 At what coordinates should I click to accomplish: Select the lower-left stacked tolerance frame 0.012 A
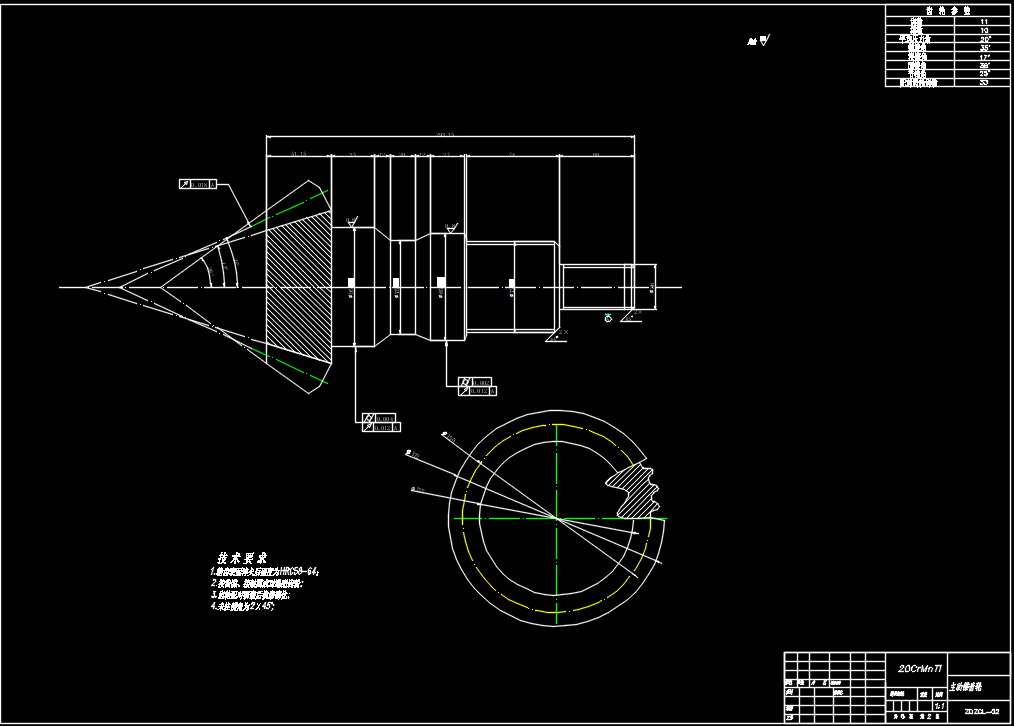(x=381, y=428)
